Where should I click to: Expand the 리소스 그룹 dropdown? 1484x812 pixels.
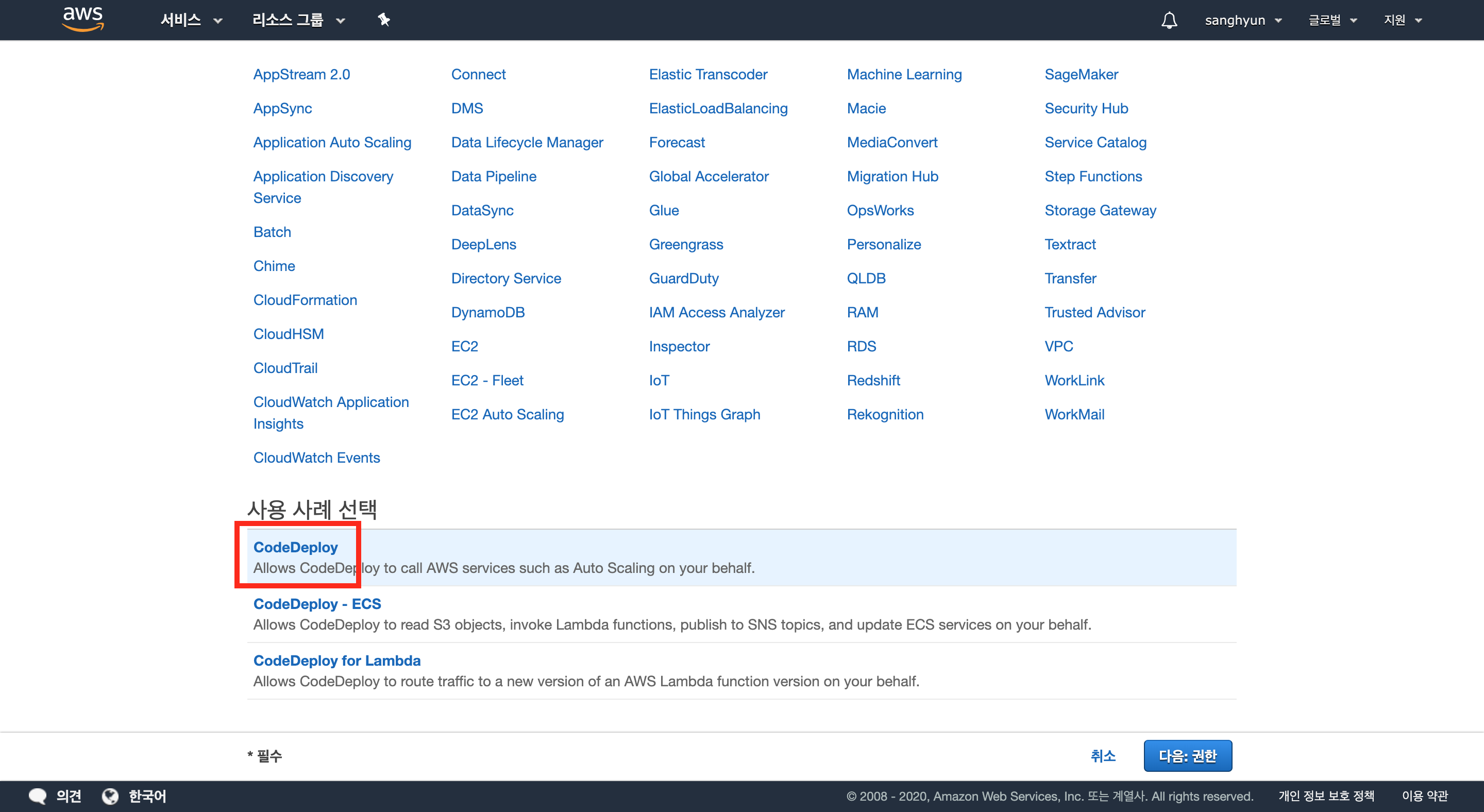(298, 20)
